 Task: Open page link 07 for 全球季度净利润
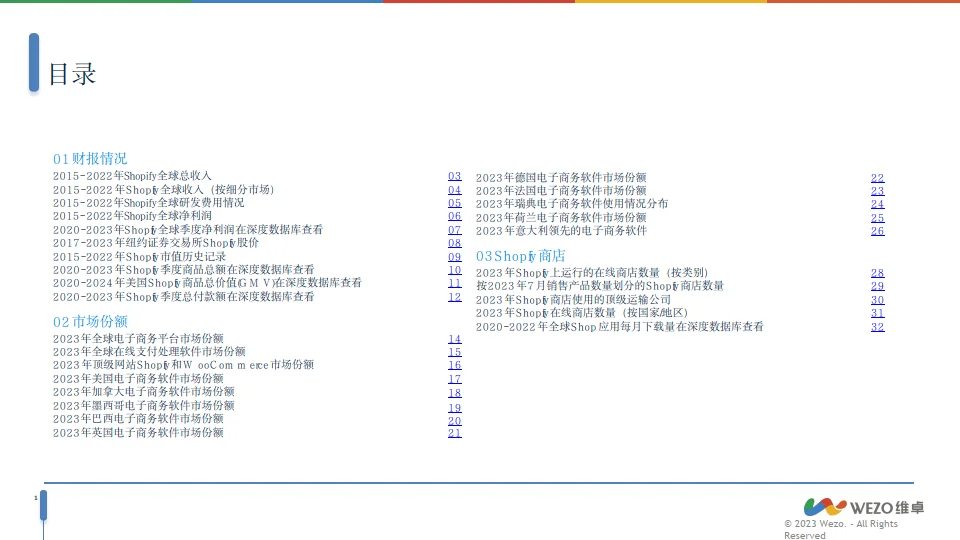pos(454,230)
